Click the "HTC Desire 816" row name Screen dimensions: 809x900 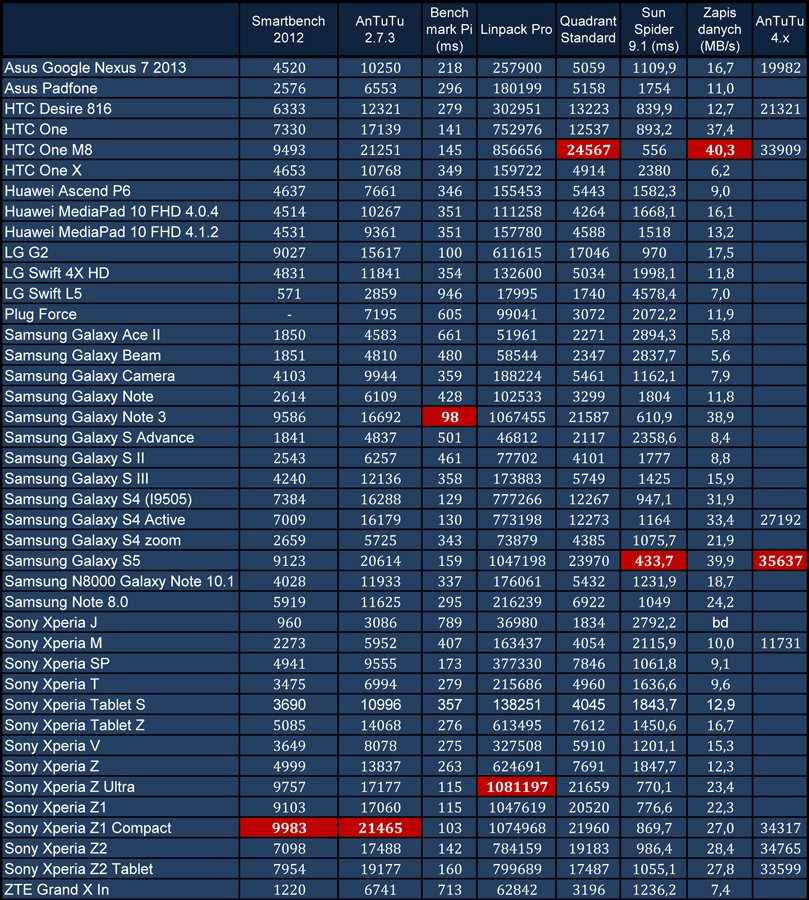58,109
